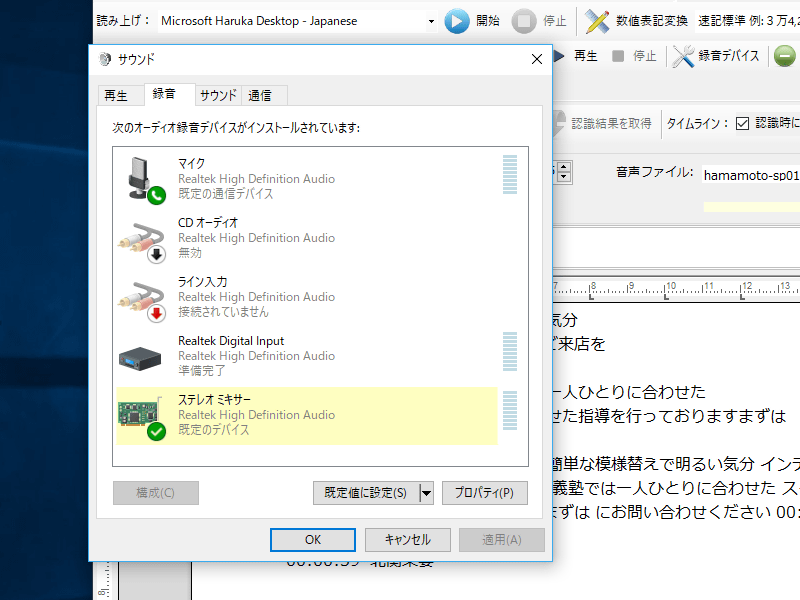Click the 接続されていません status text

[x=223, y=312]
